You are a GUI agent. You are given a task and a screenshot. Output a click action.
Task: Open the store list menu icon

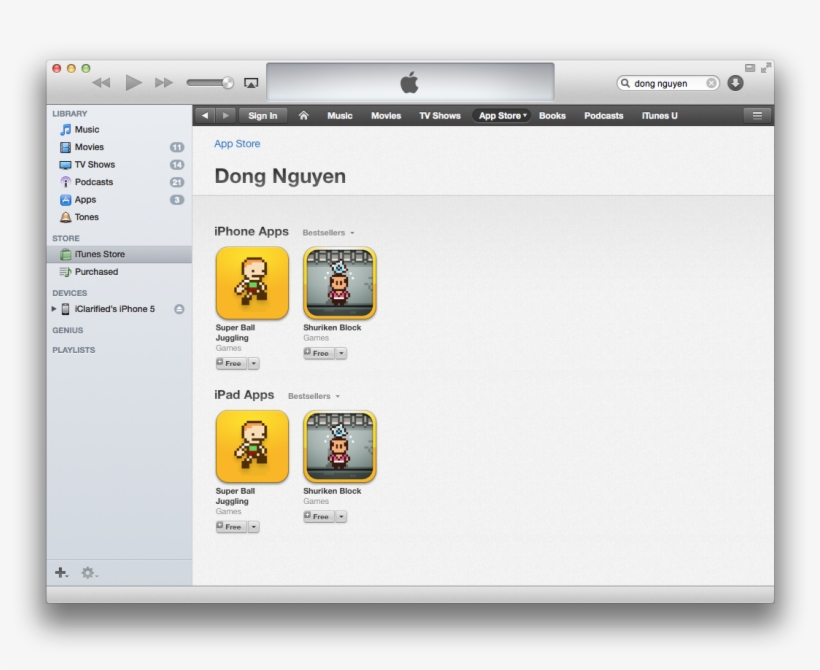[757, 116]
